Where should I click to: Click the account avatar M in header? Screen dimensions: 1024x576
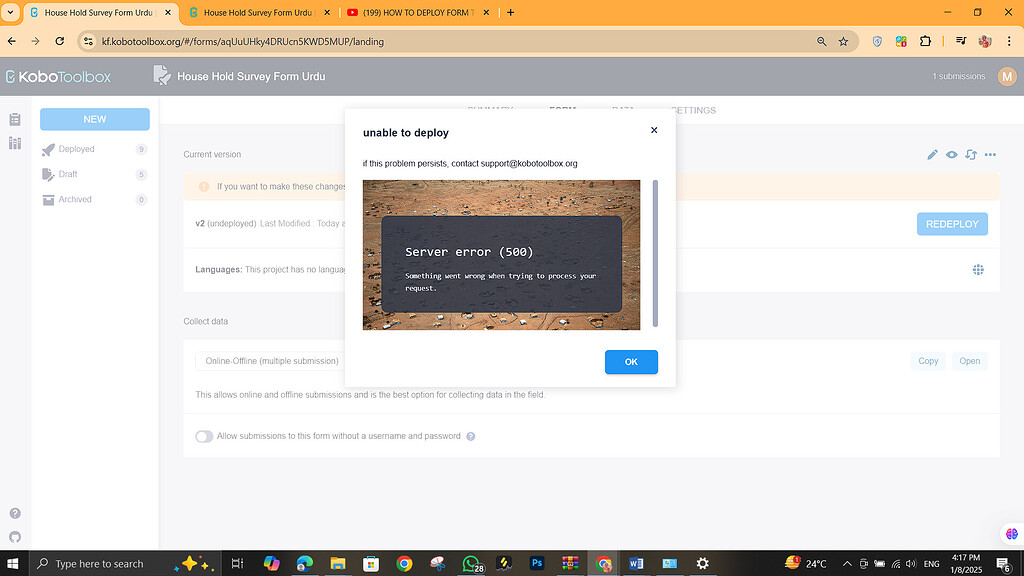tap(1007, 75)
